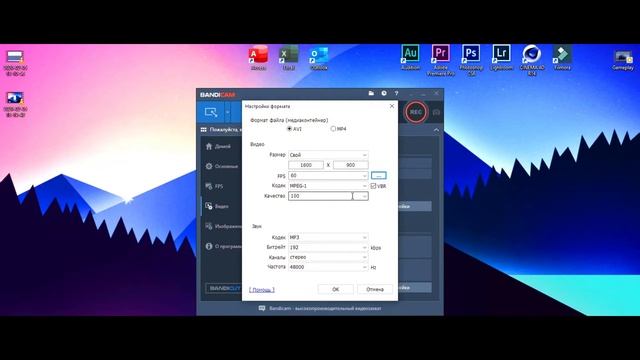Image resolution: width=640 pixels, height=360 pixels.
Task: Click the width field showing 1600
Action: pos(306,165)
